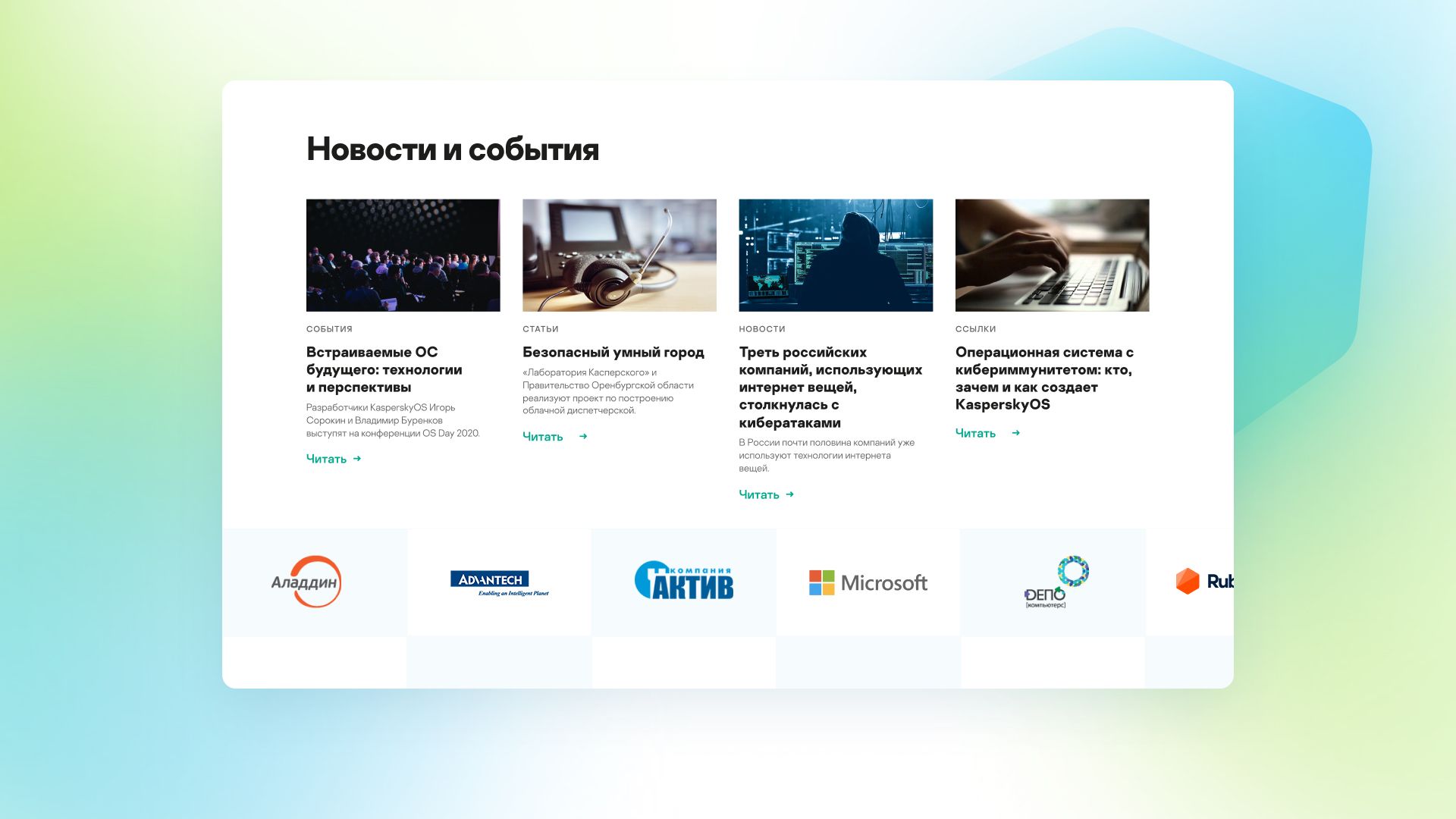Open the headline Треть российских компаний
This screenshot has width=1456, height=819.
[831, 387]
